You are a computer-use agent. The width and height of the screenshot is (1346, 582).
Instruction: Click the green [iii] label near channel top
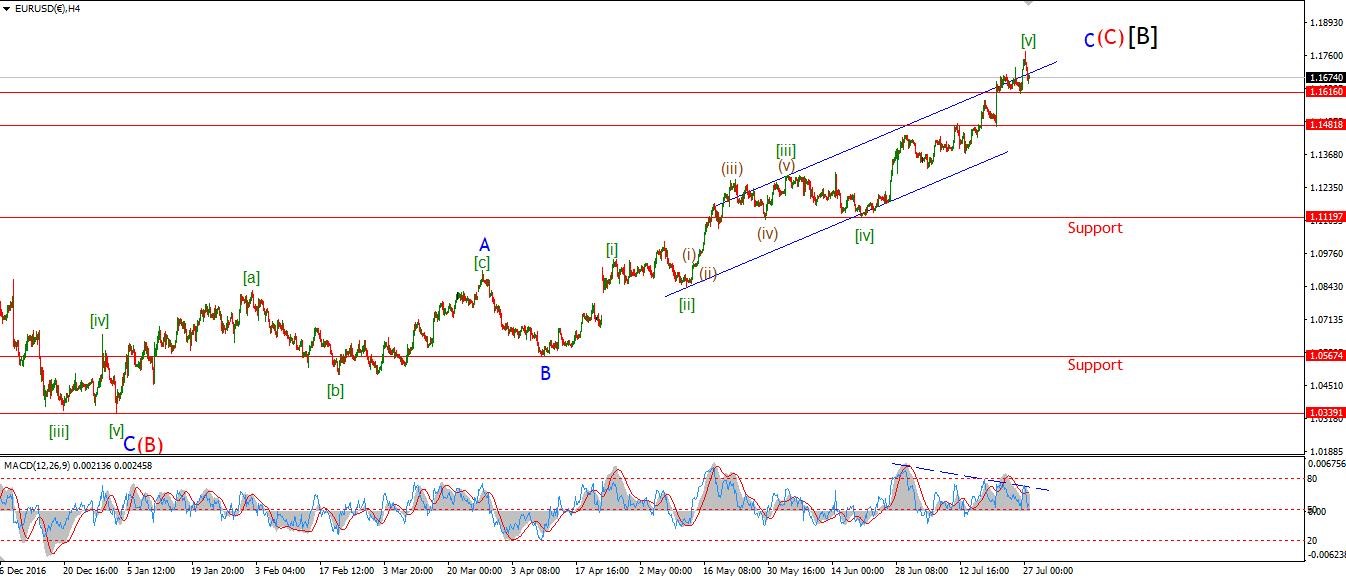point(786,150)
